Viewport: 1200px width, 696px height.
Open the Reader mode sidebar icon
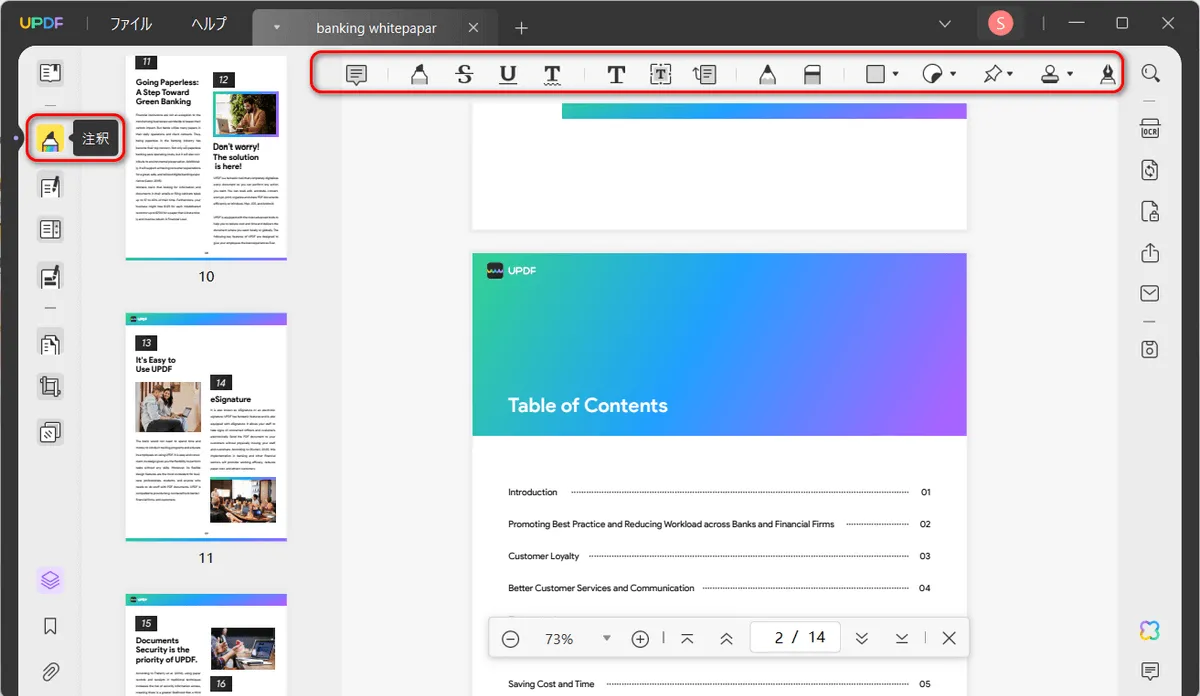(50, 73)
